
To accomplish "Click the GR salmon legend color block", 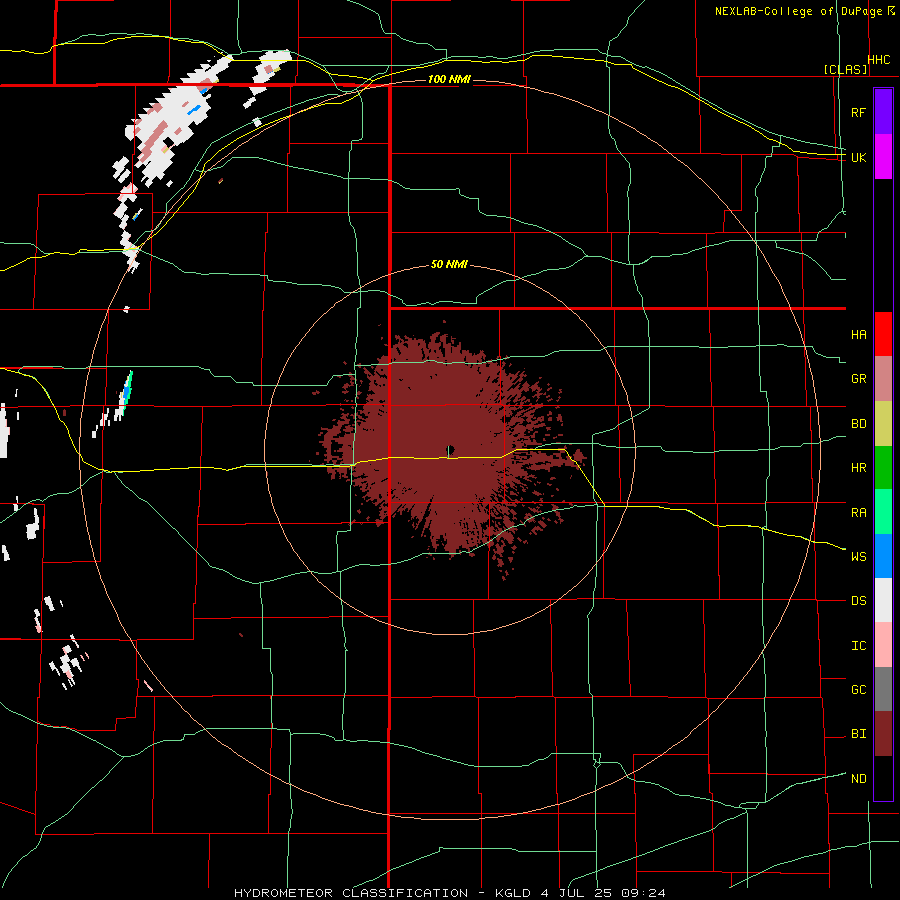I will (883, 378).
